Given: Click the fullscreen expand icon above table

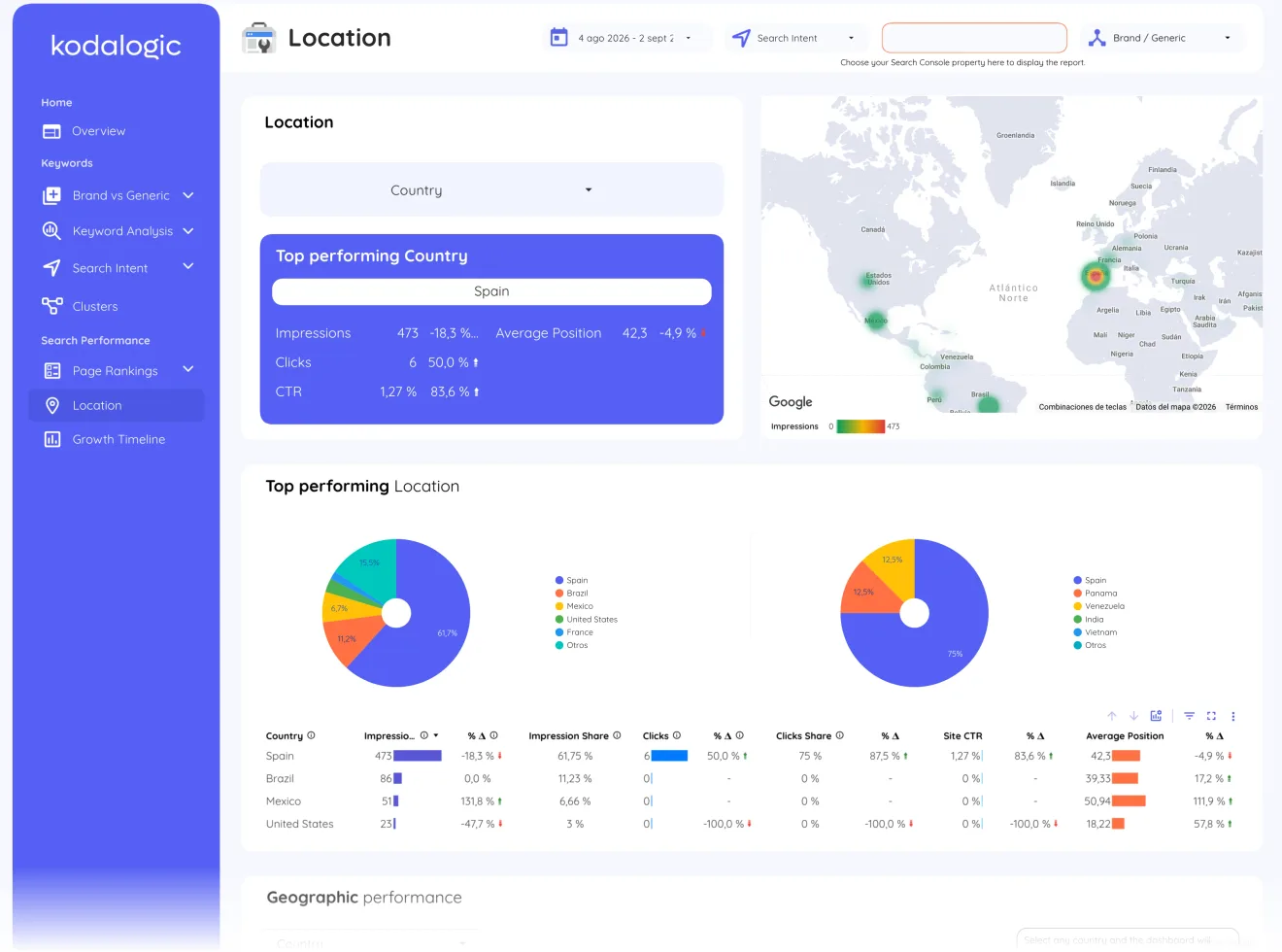Looking at the screenshot, I should pos(1211,716).
